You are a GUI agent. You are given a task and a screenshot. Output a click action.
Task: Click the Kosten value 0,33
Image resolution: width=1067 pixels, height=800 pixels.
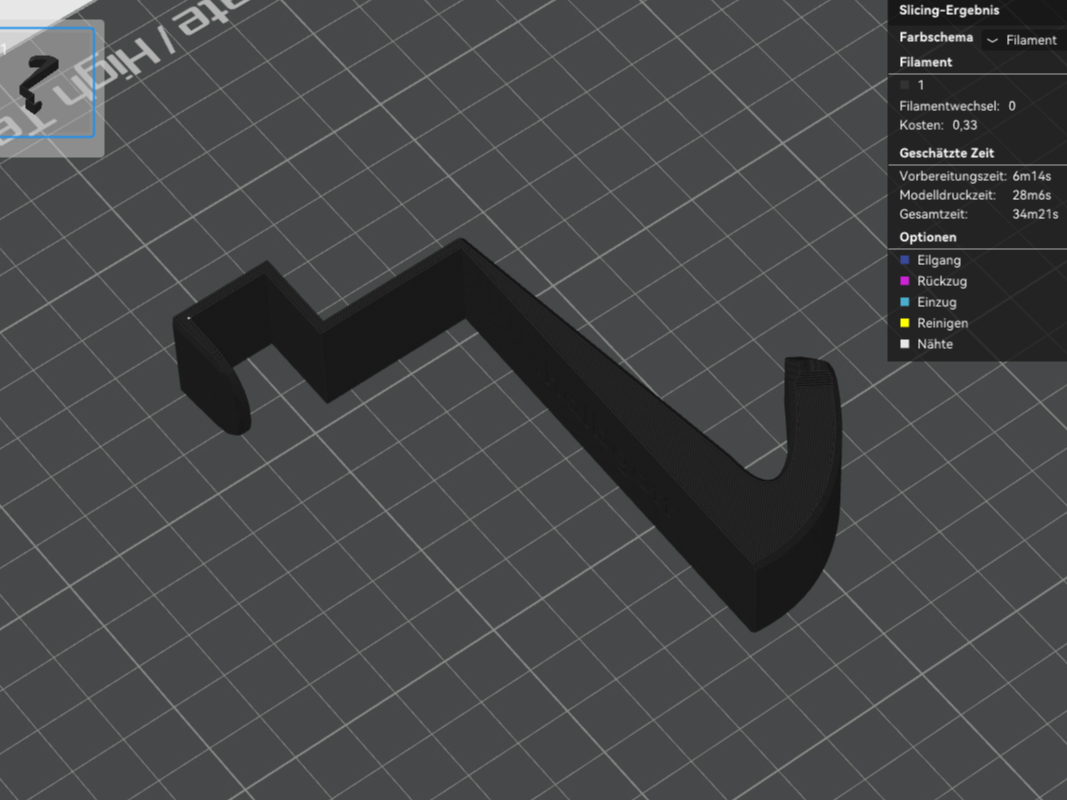pos(964,125)
